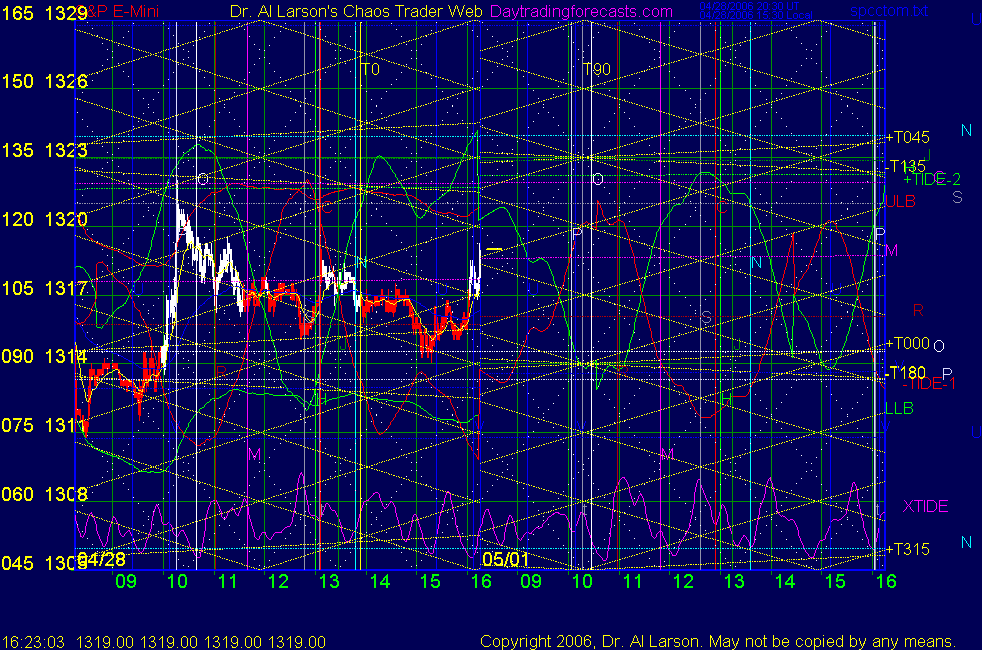Select the 04/28 date label
982x650 pixels.
(102, 559)
